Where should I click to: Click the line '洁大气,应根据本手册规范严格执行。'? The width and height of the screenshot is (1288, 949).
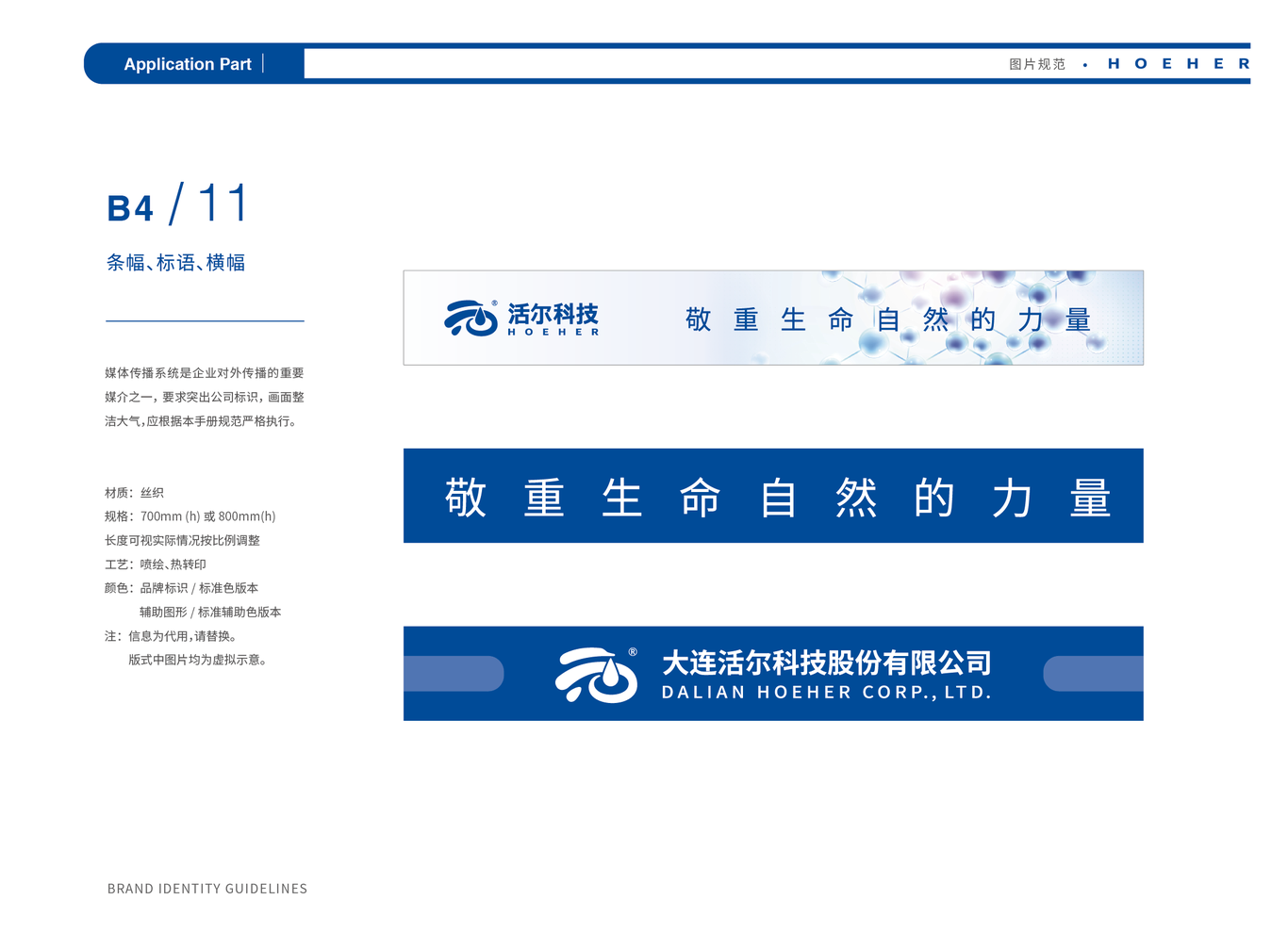point(203,421)
